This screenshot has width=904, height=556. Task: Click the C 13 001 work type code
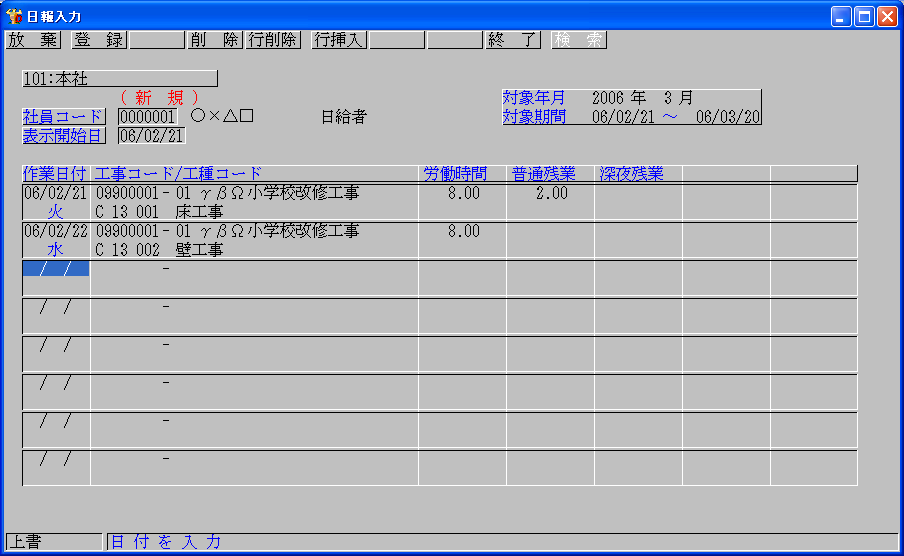click(x=127, y=212)
